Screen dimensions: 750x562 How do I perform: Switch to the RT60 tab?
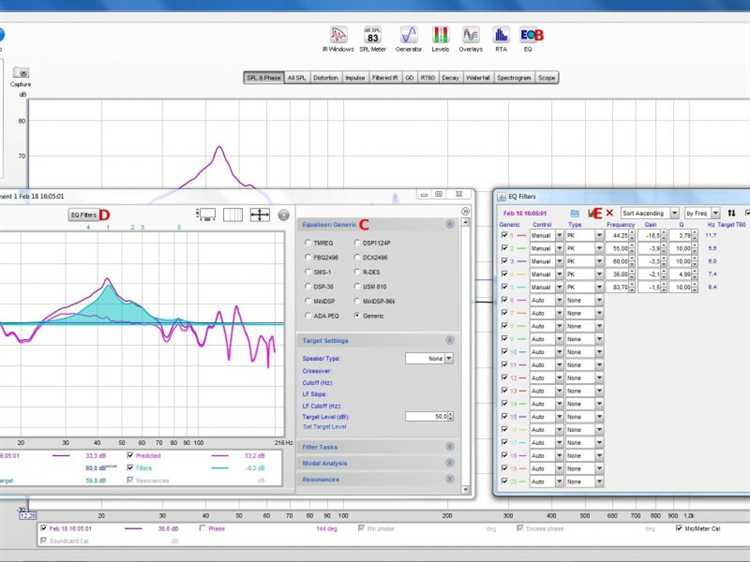click(428, 77)
